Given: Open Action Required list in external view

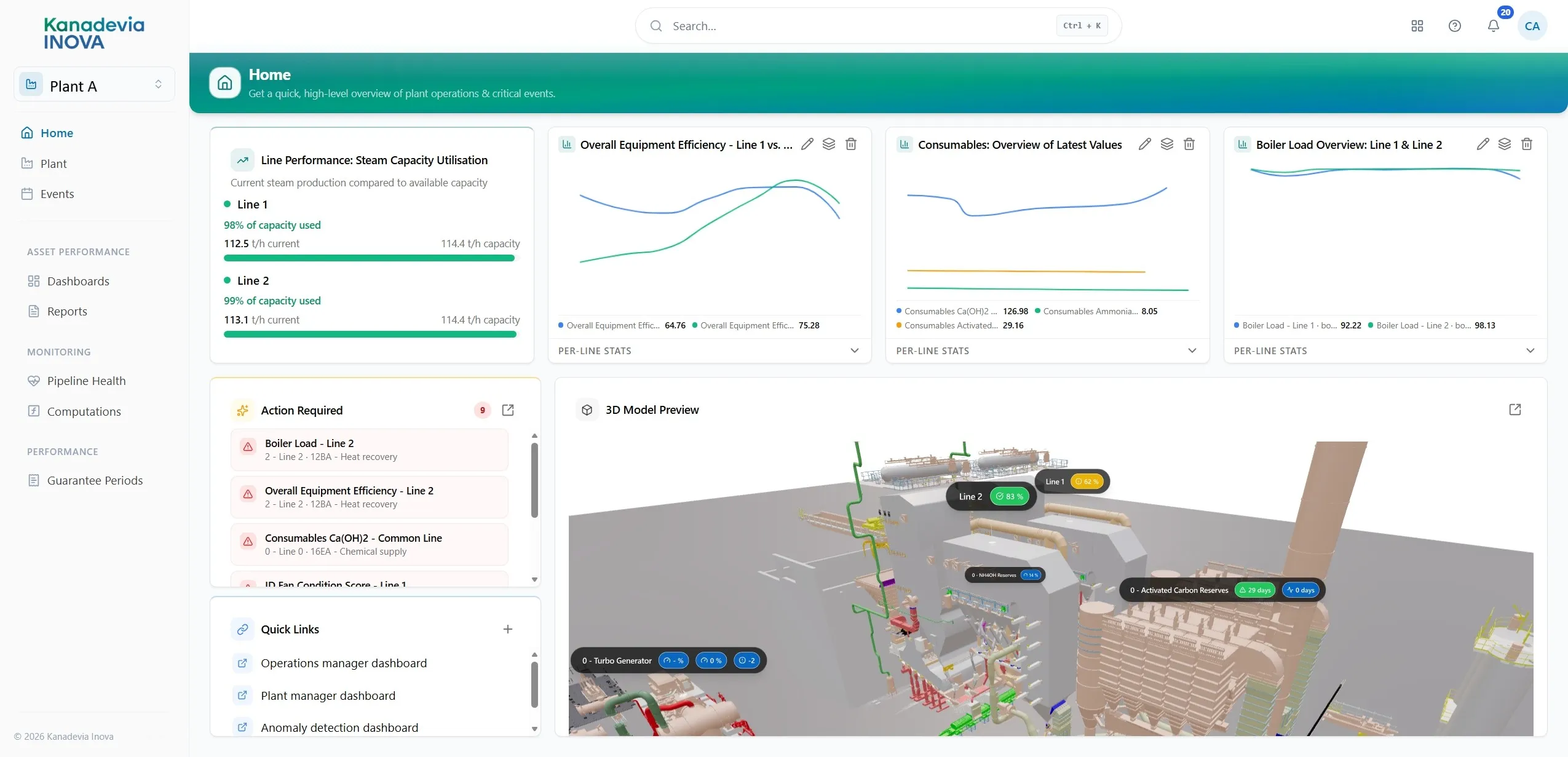Looking at the screenshot, I should 508,410.
